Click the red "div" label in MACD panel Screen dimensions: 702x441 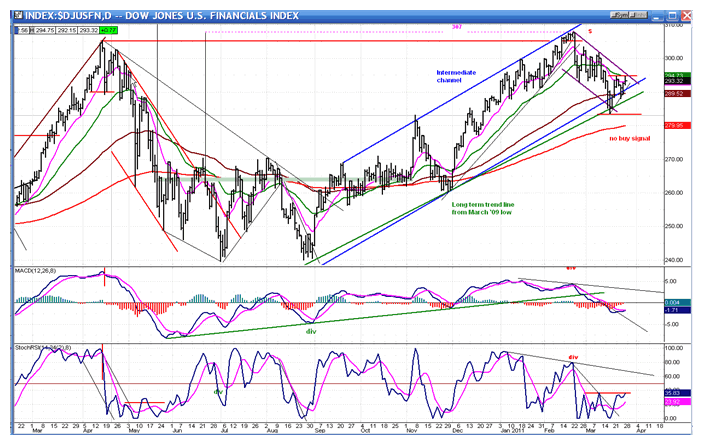[x=572, y=268]
